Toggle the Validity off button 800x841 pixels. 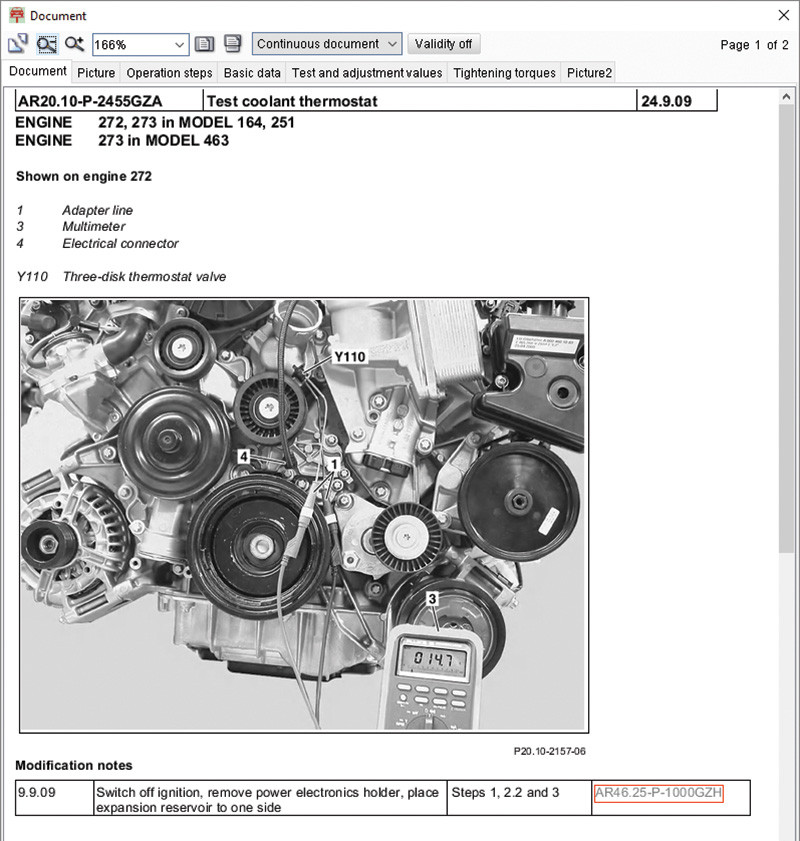pyautogui.click(x=443, y=44)
